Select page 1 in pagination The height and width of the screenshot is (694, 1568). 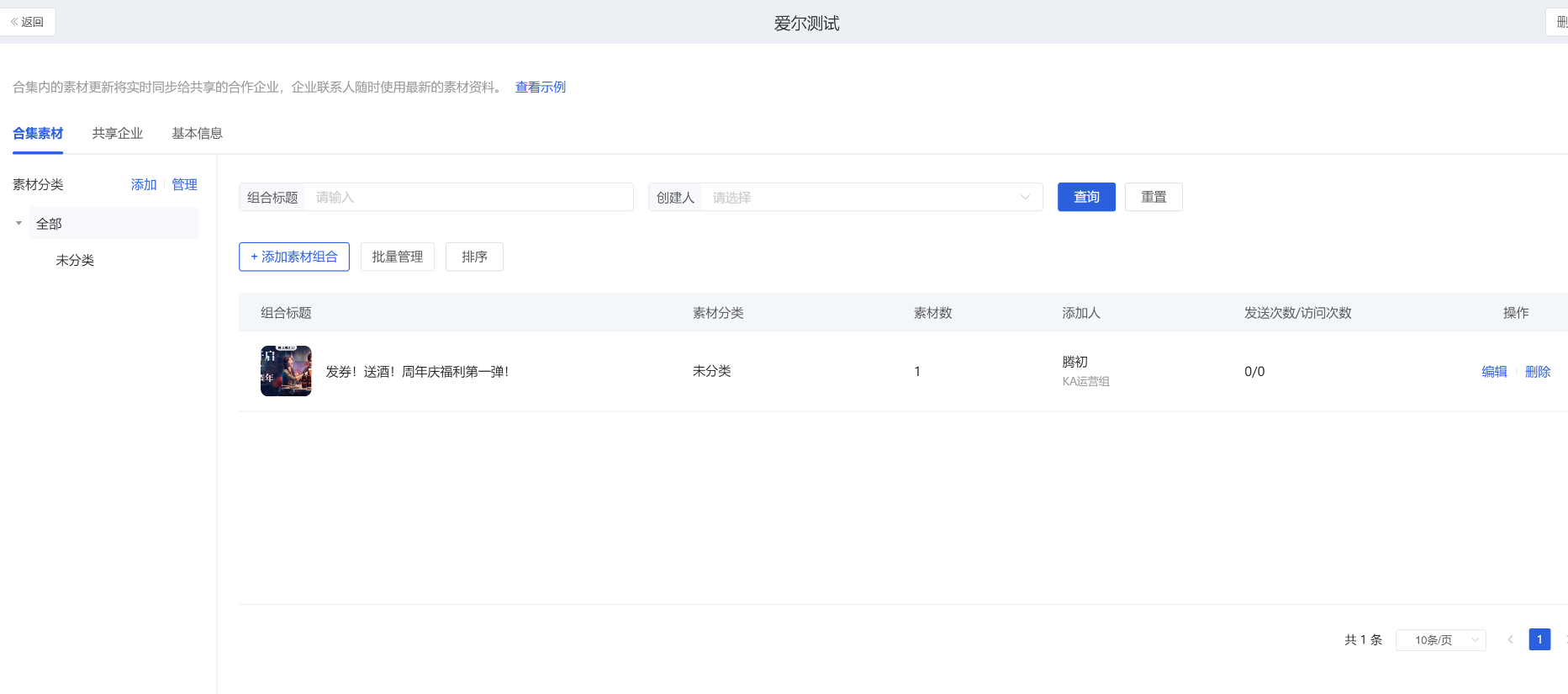(x=1539, y=639)
